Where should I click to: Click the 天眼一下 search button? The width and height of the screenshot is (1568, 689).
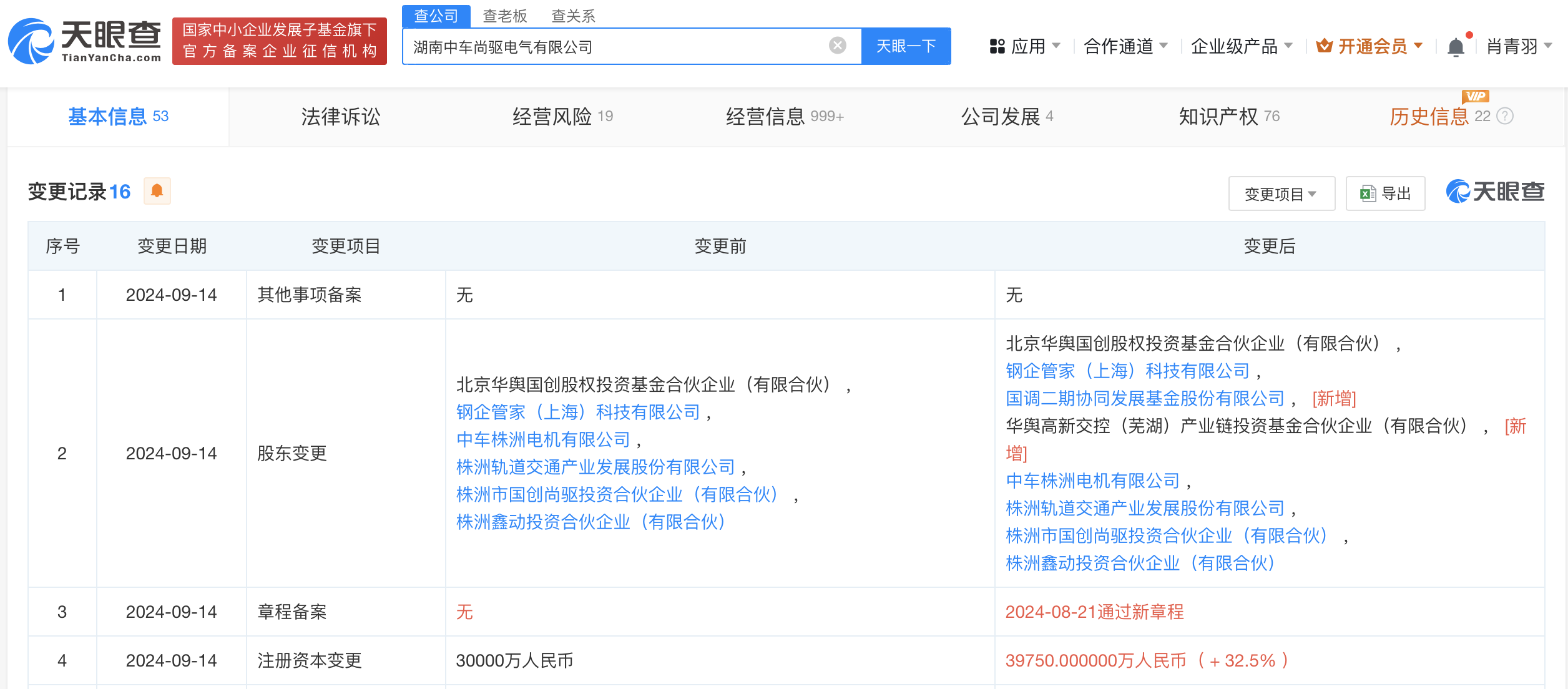pos(906,46)
